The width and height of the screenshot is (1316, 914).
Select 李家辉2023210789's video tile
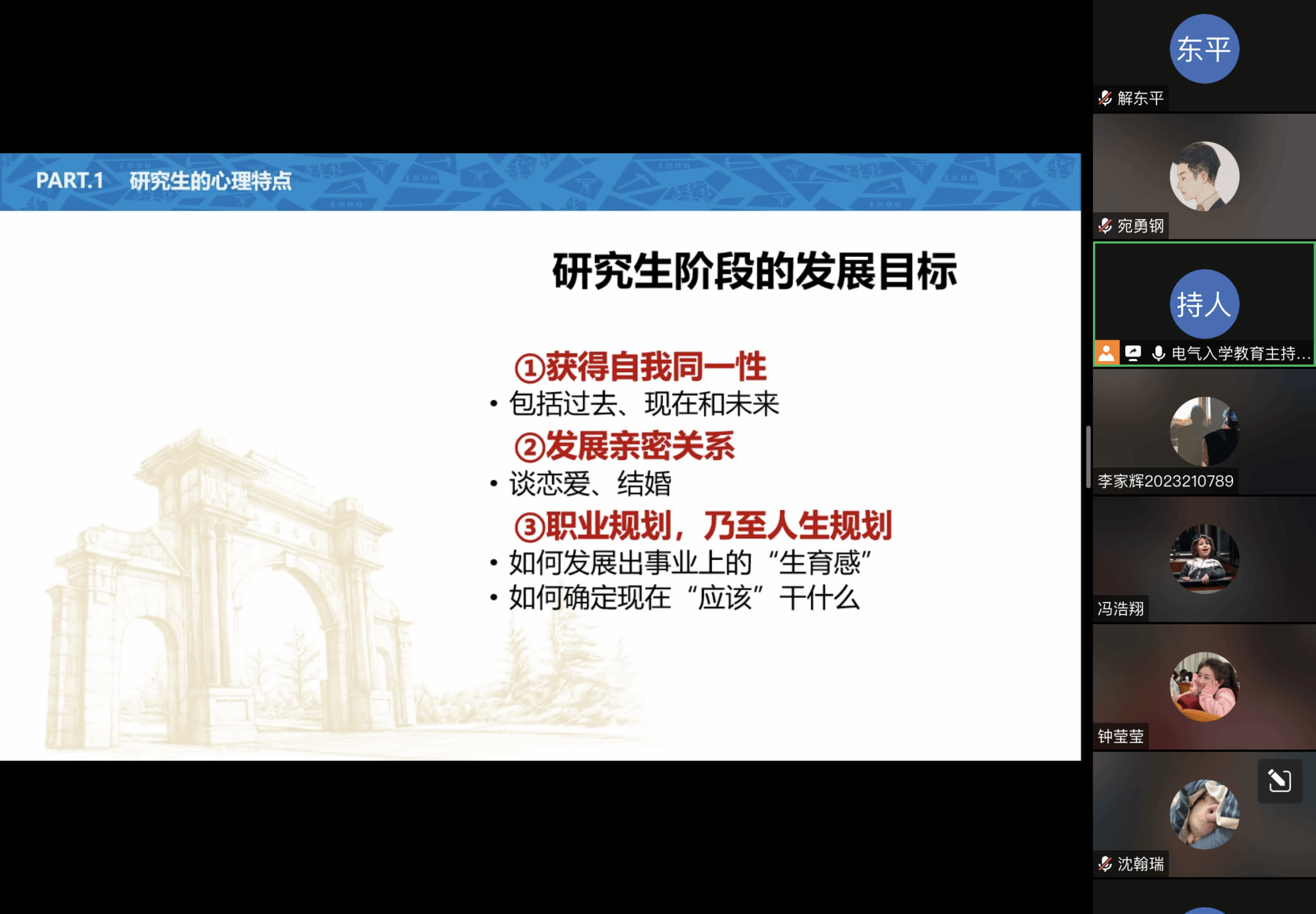1204,432
